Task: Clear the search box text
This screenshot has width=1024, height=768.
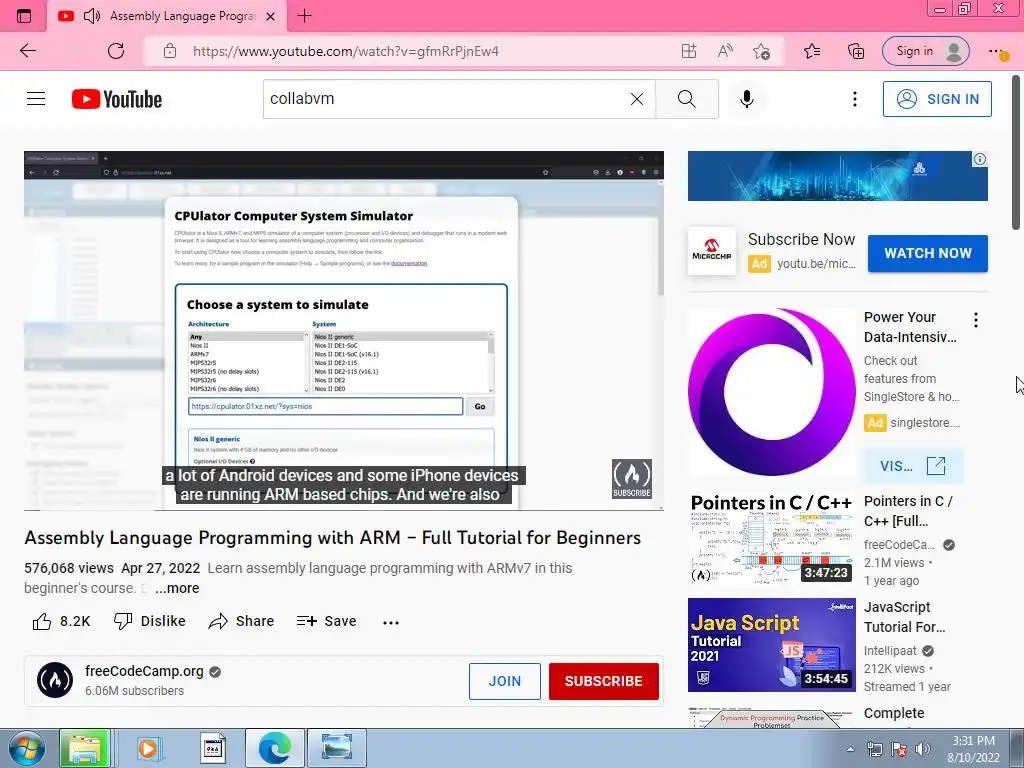Action: [x=637, y=99]
